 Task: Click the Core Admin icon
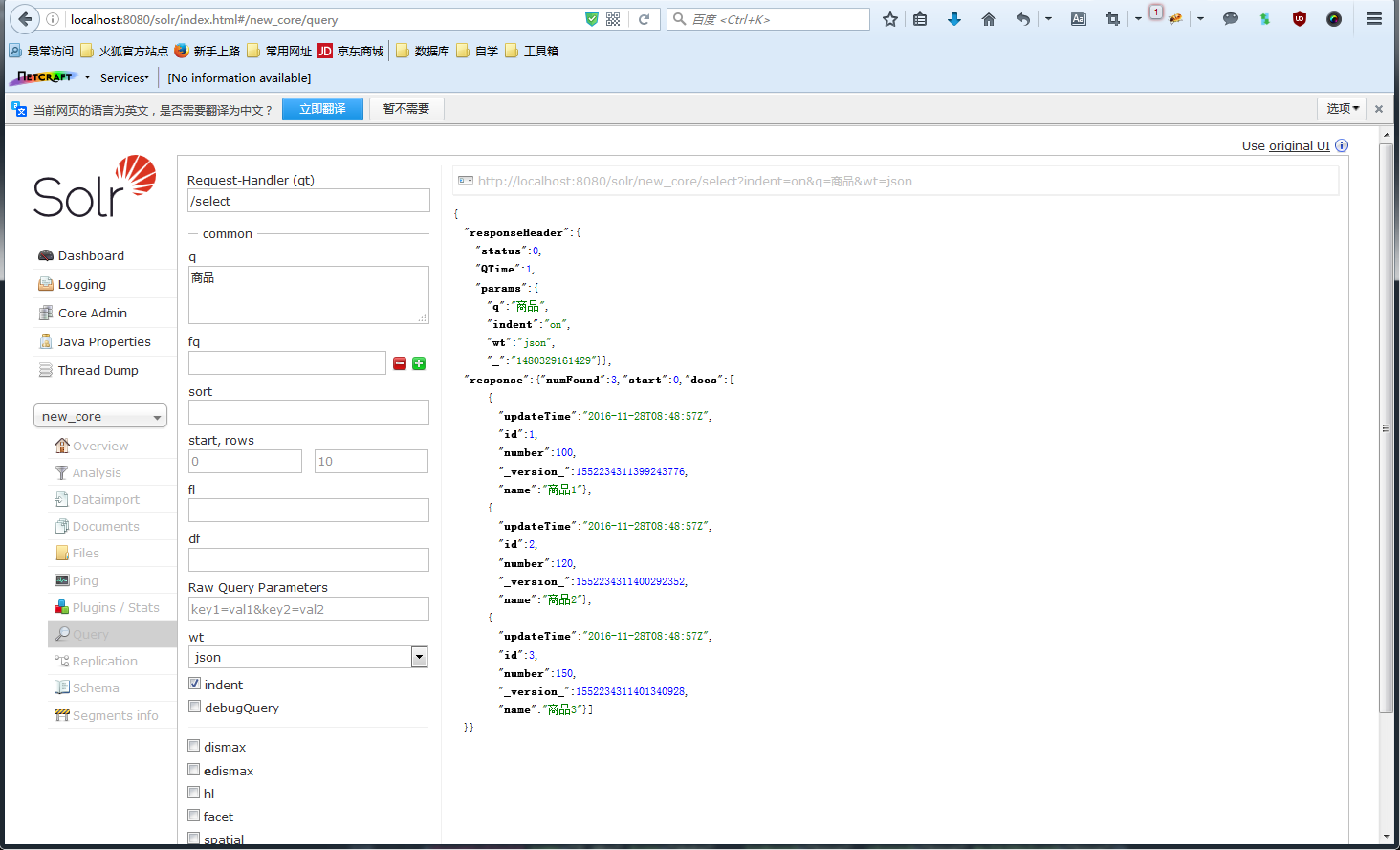coord(45,313)
